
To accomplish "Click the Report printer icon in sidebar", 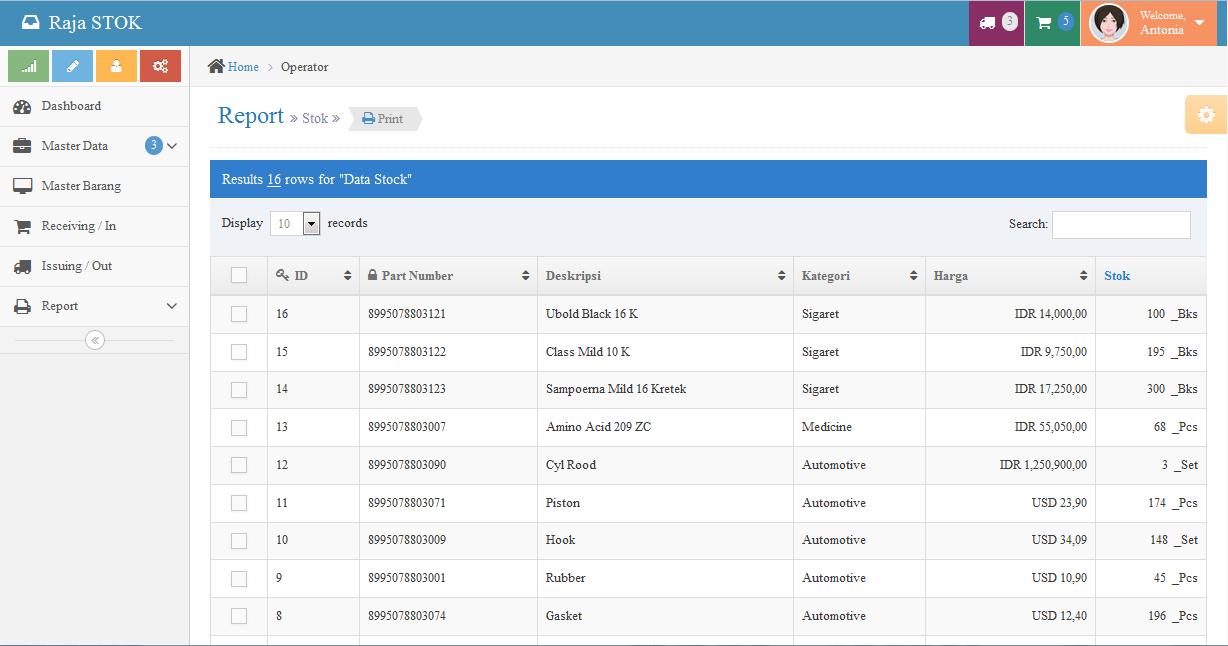I will (22, 306).
